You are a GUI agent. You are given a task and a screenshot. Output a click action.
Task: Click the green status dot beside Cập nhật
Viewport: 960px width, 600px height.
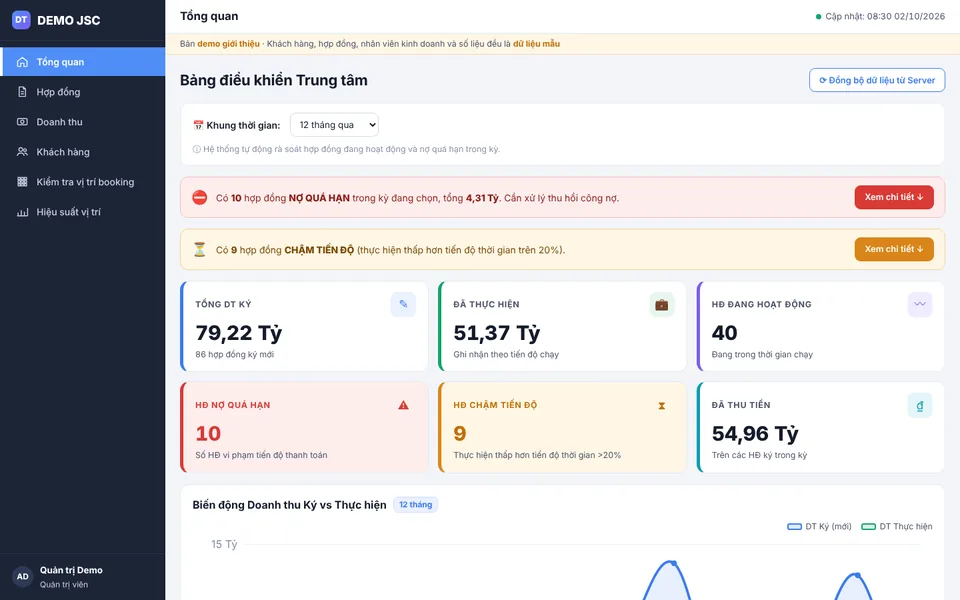click(819, 17)
